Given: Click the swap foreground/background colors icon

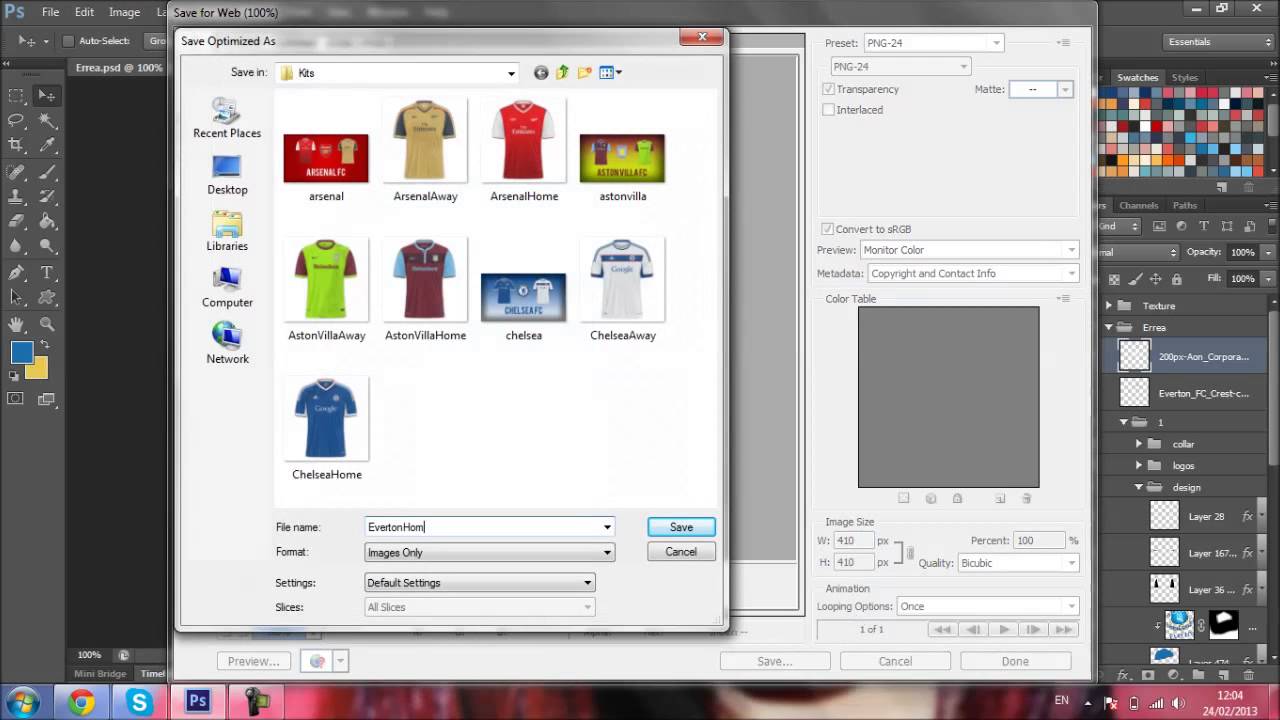Looking at the screenshot, I should tap(43, 346).
